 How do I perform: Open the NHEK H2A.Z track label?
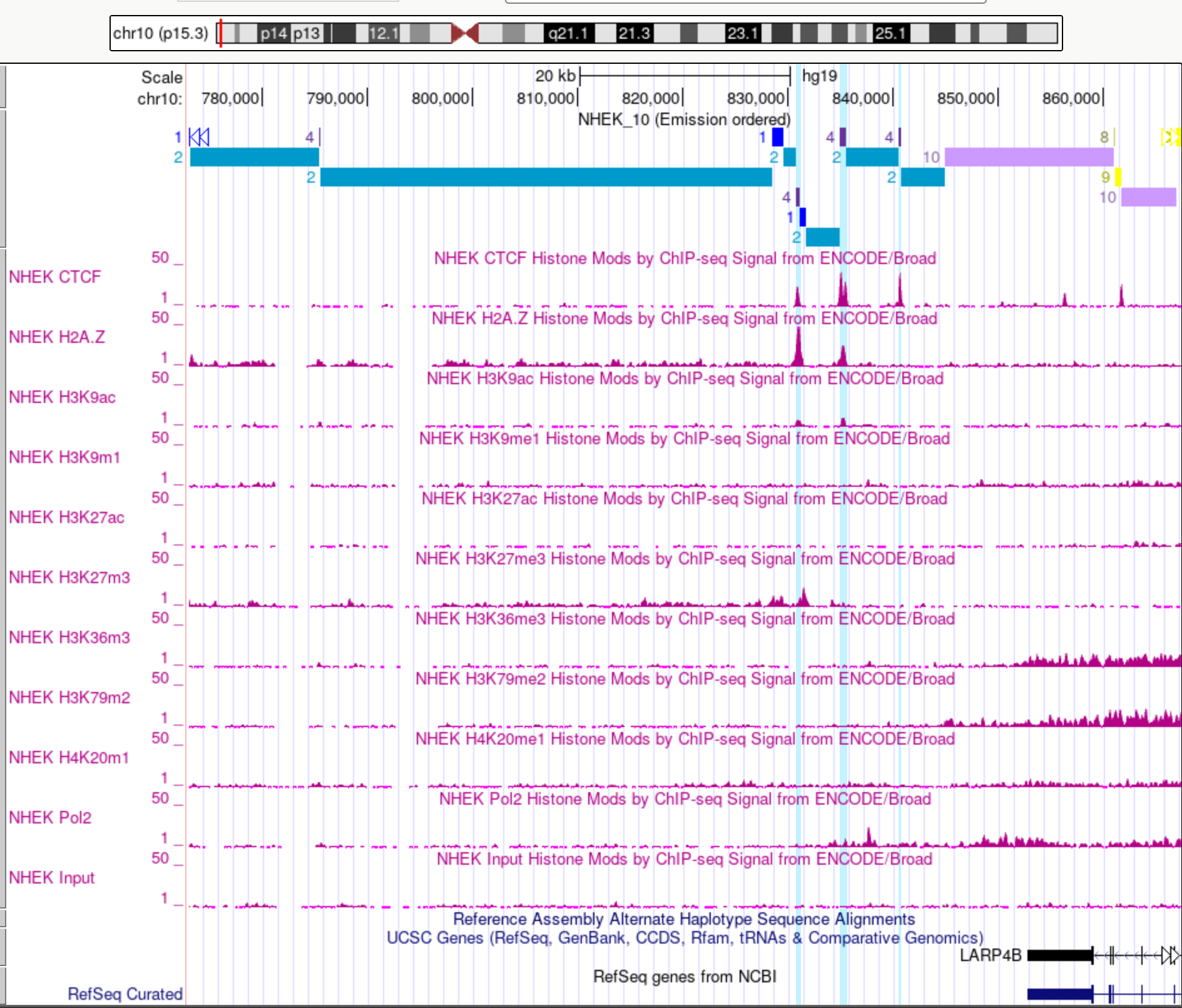[57, 337]
